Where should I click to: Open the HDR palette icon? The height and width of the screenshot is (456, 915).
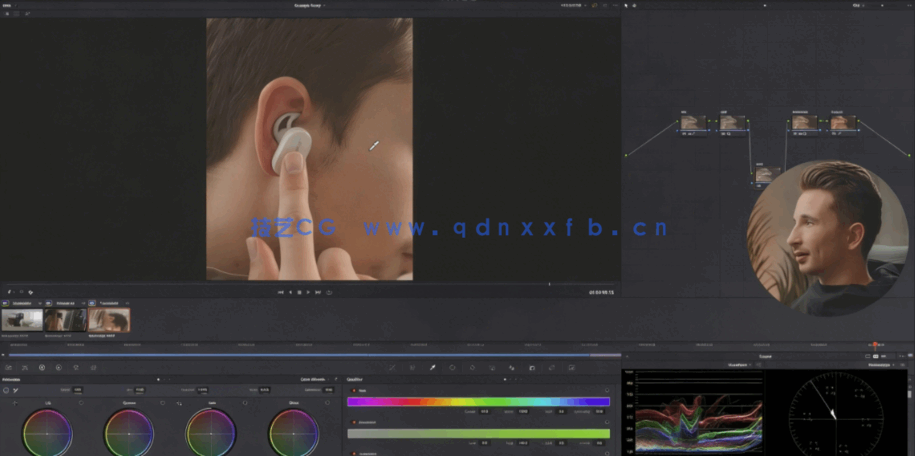tap(59, 368)
